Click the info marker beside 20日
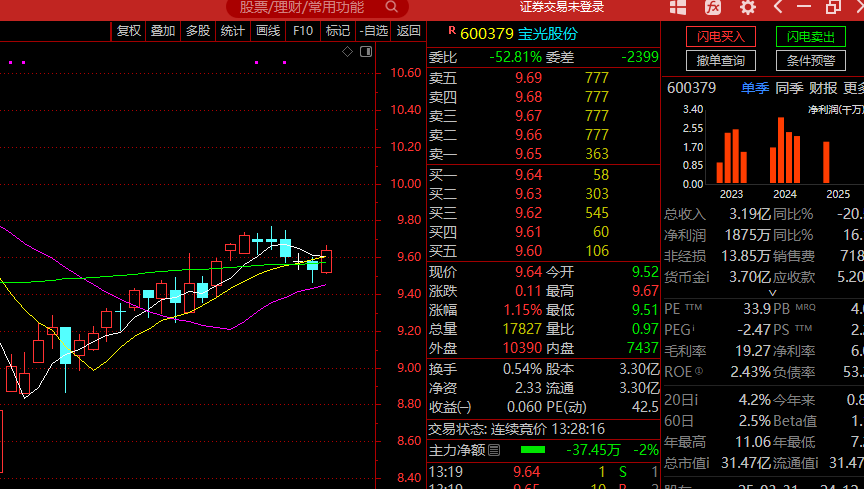 pos(695,400)
